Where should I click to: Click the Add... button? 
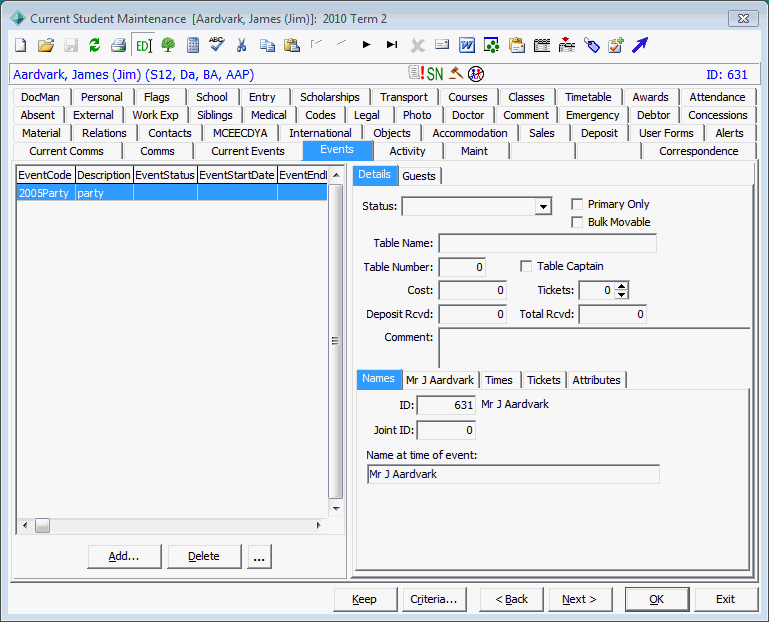(124, 556)
